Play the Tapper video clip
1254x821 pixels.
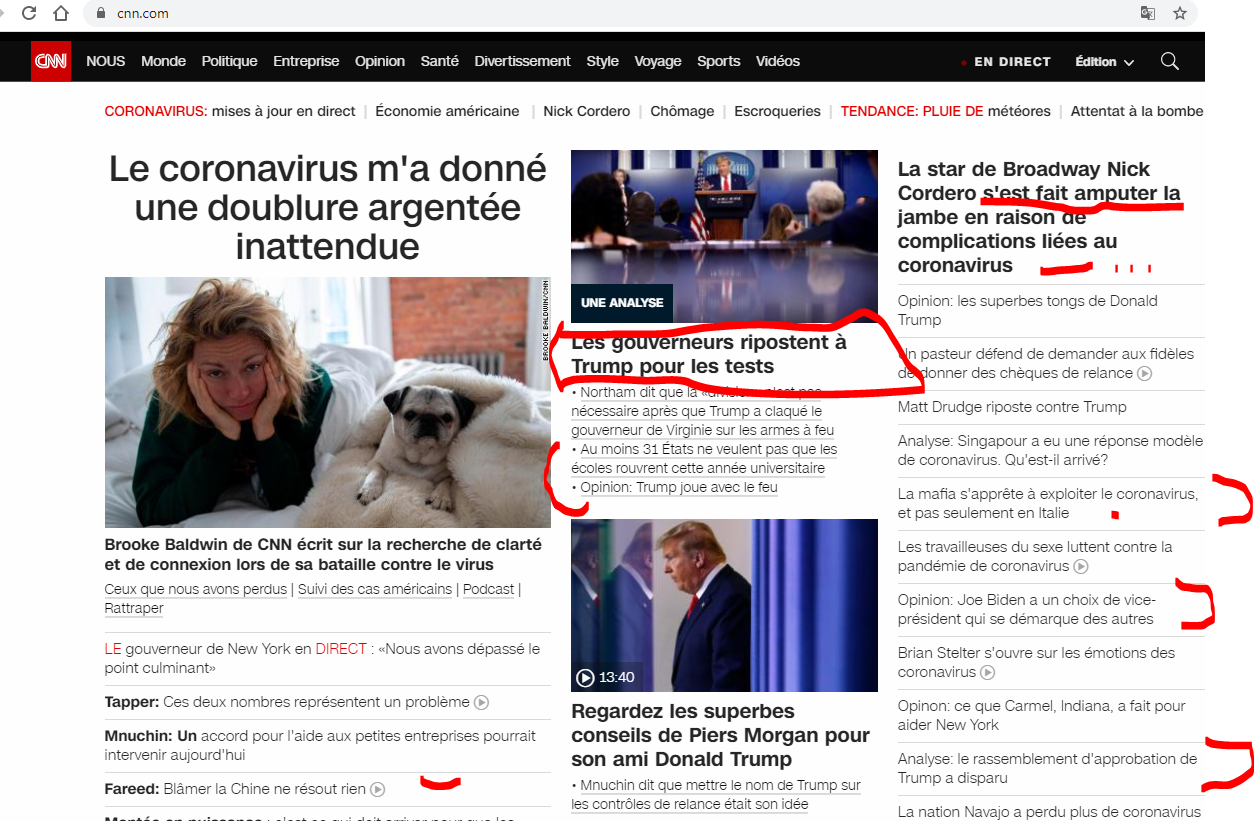[x=481, y=702]
